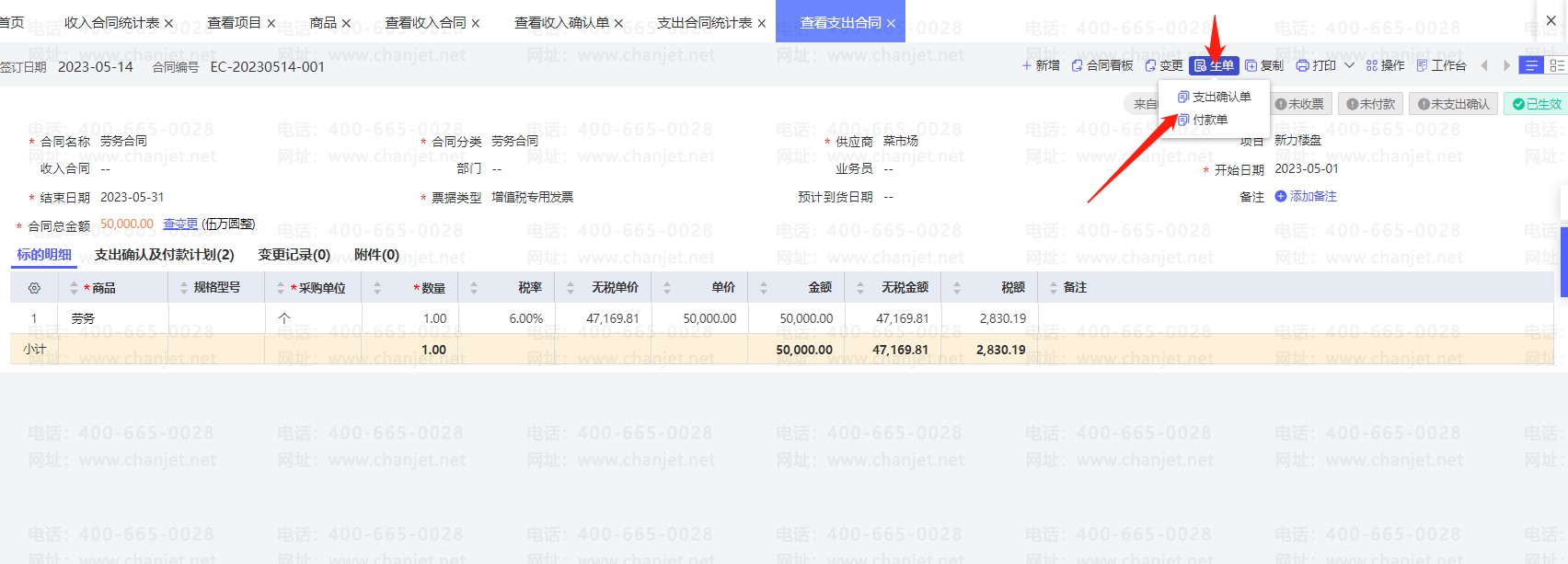Open 合同看板 contract dashboard

(x=1102, y=65)
